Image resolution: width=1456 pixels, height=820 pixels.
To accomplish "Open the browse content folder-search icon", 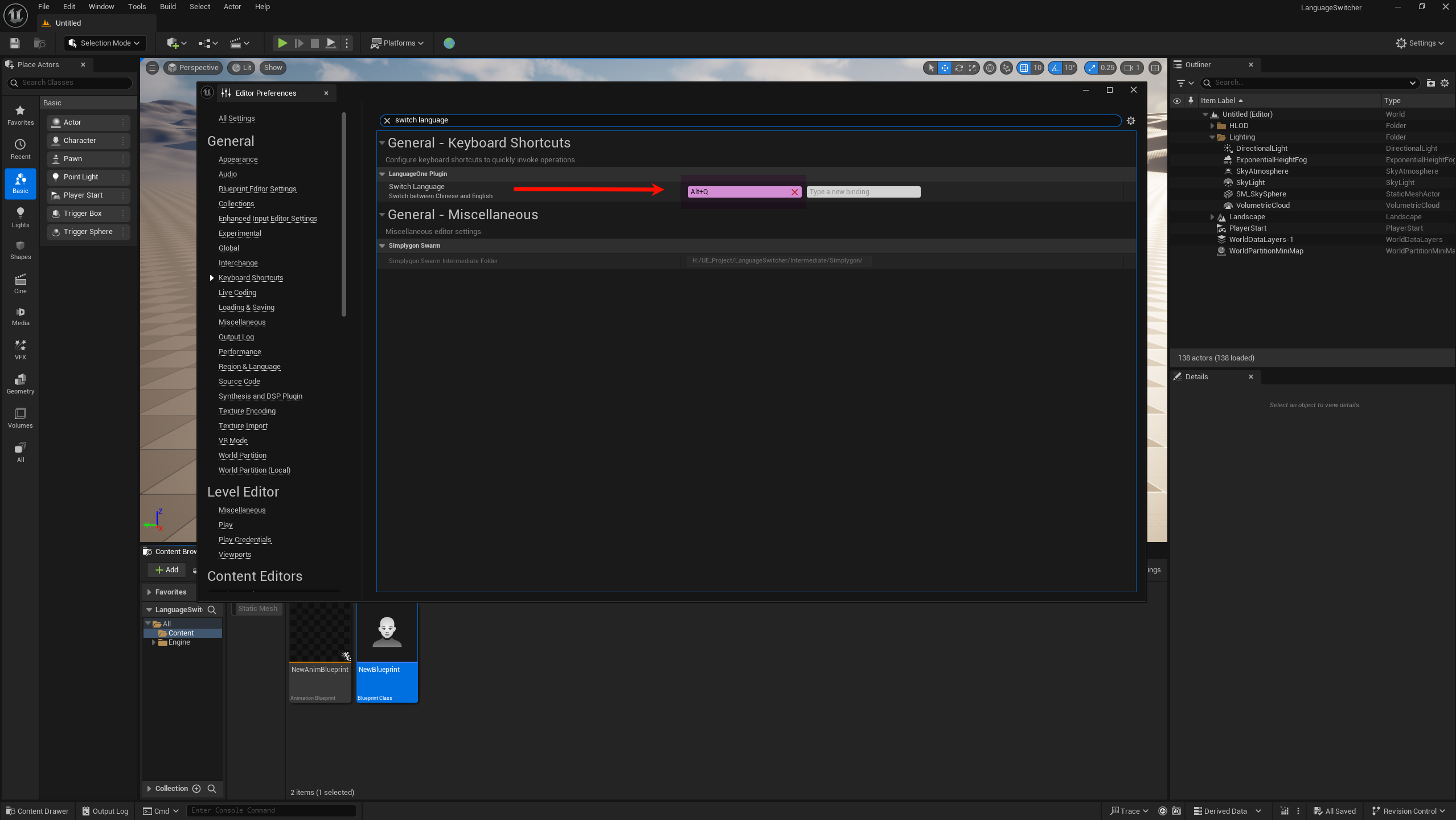I will click(x=39, y=43).
